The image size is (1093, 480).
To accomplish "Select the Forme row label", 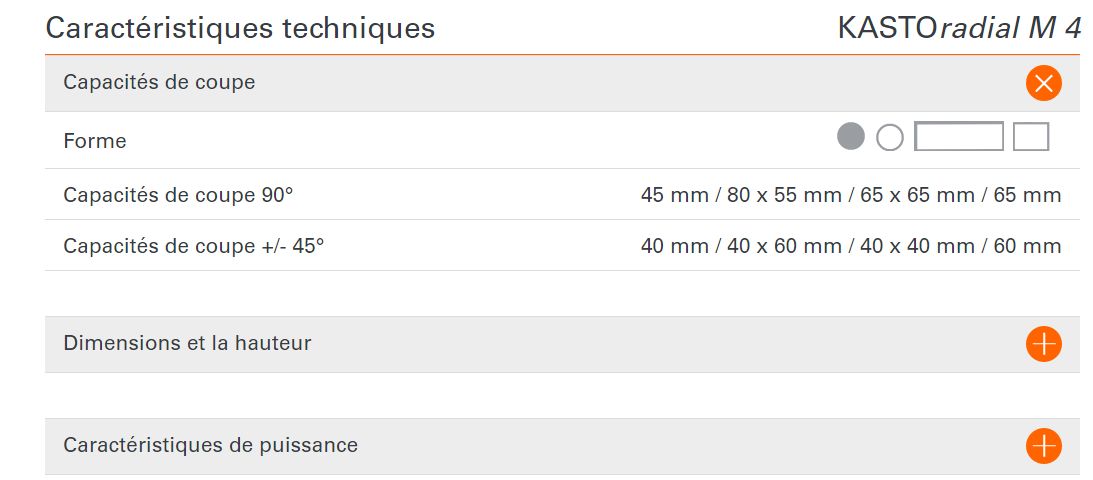I will tap(95, 141).
